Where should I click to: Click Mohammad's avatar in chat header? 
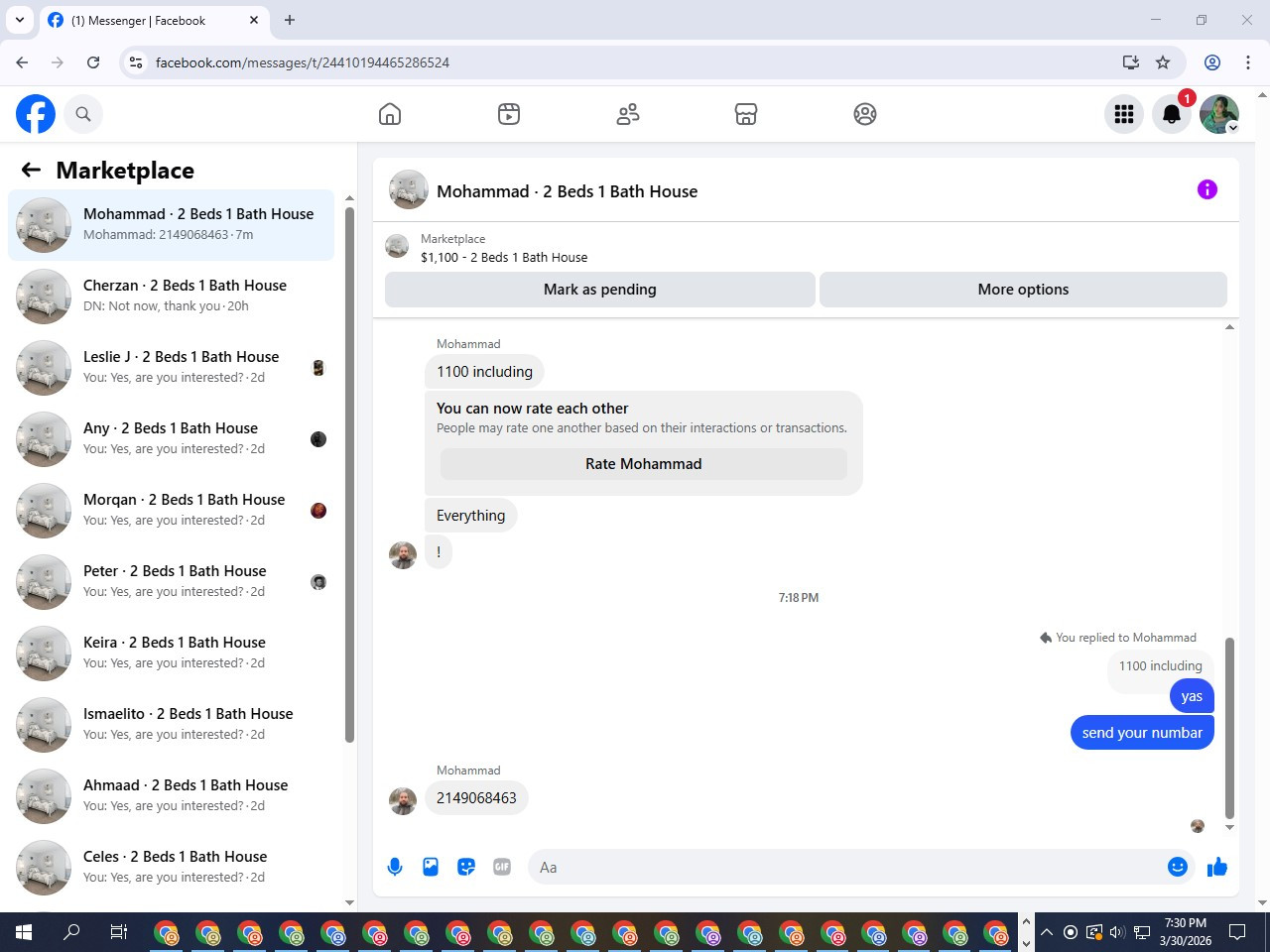point(409,189)
